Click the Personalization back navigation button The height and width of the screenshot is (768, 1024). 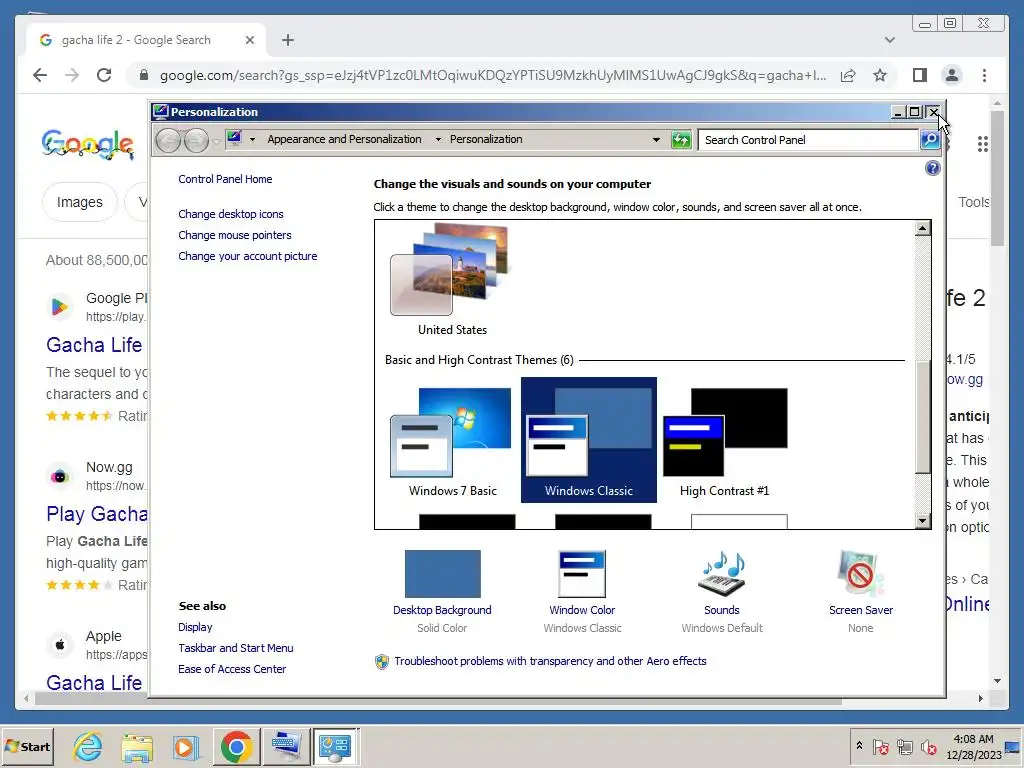168,140
